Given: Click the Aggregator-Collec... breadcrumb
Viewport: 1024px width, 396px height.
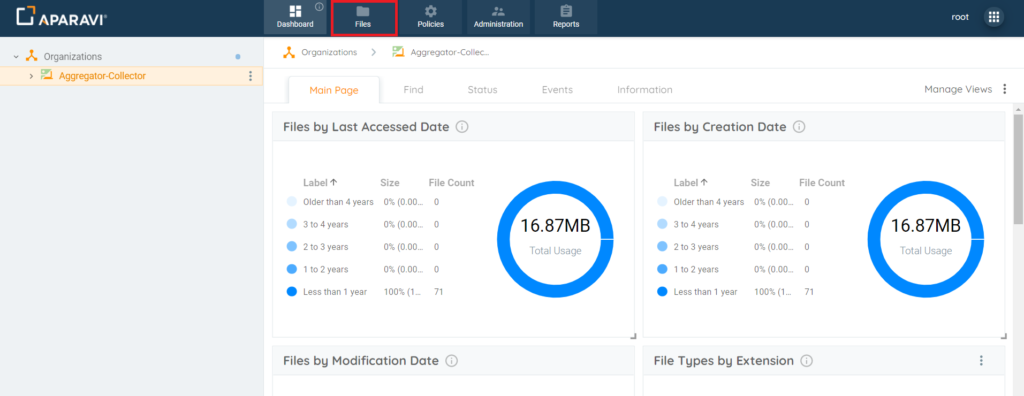Looking at the screenshot, I should click(x=450, y=52).
